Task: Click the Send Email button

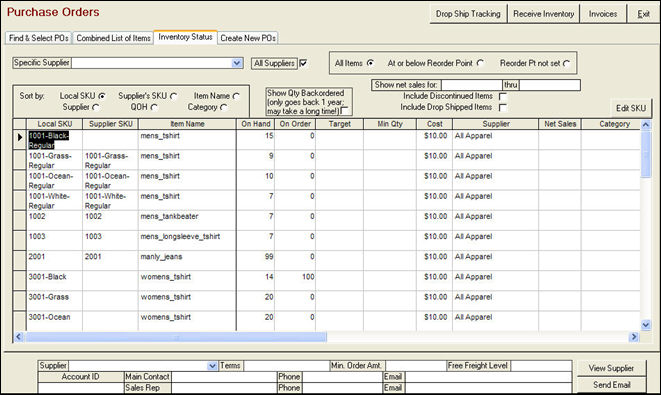Action: [x=611, y=385]
